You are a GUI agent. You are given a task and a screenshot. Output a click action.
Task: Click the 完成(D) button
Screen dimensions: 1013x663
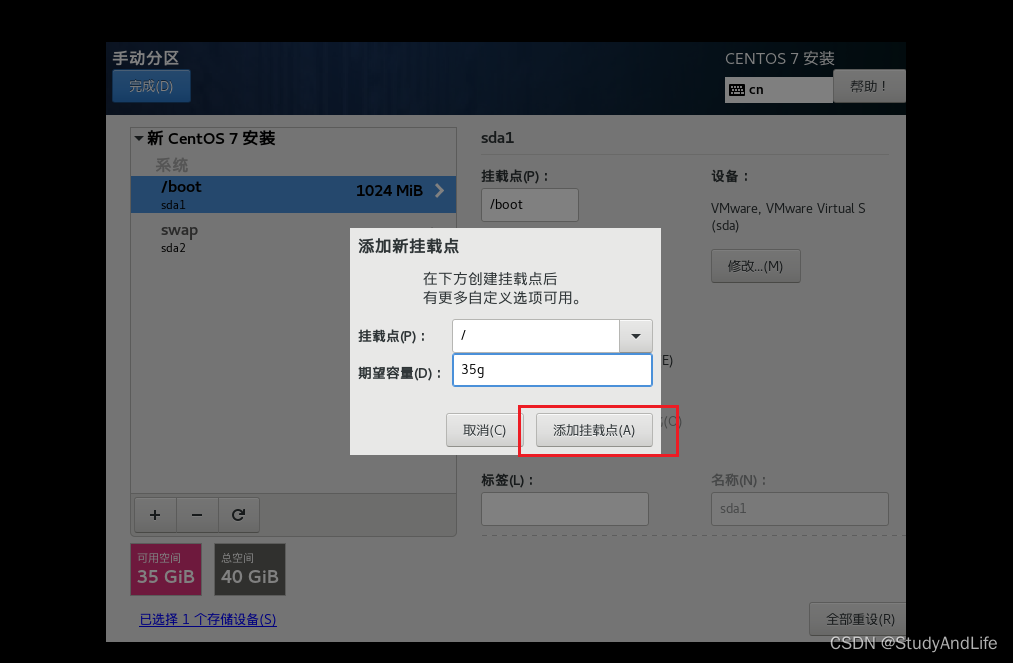[151, 86]
